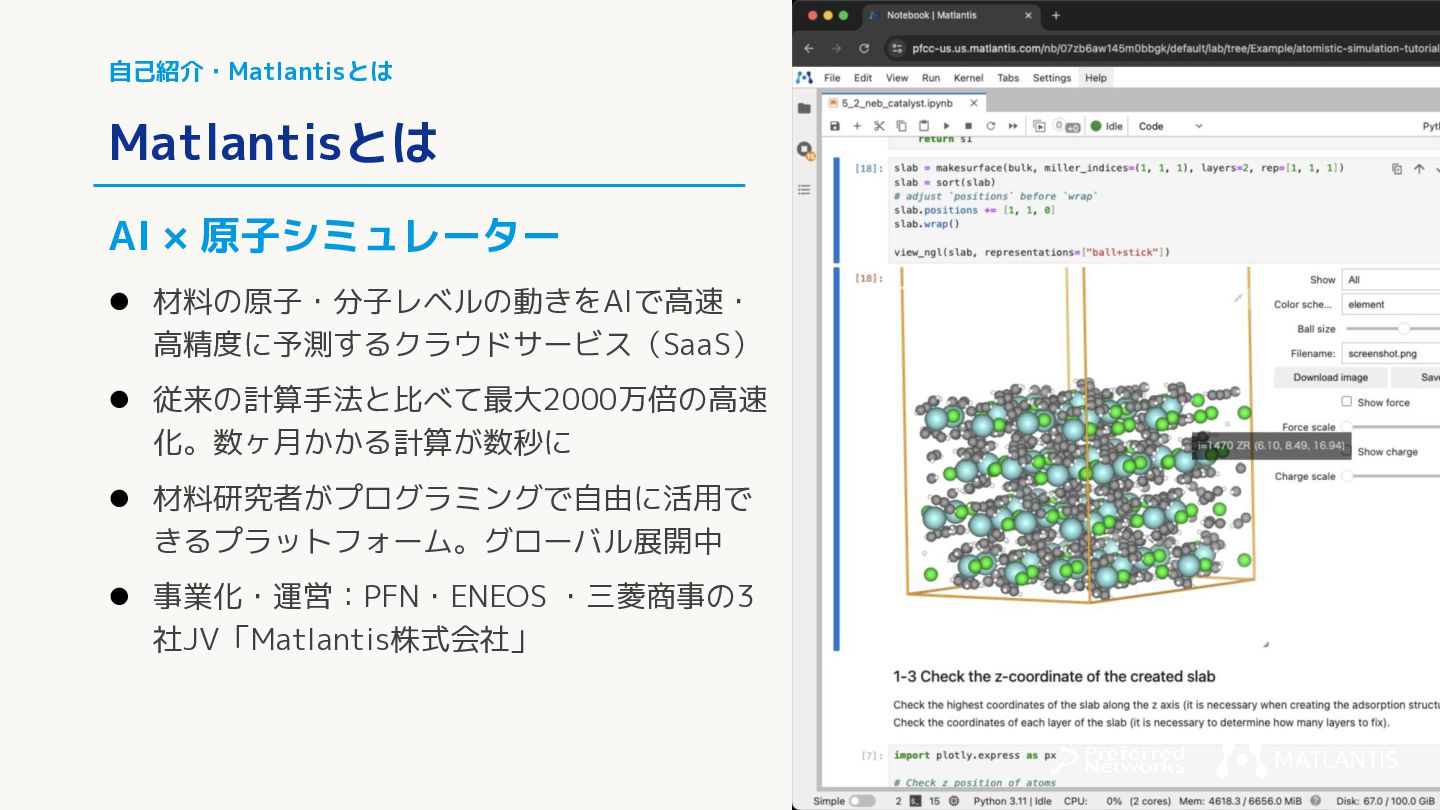Toggle the viewer fullscreen expand icon
This screenshot has height=810, width=1440.
(1237, 298)
